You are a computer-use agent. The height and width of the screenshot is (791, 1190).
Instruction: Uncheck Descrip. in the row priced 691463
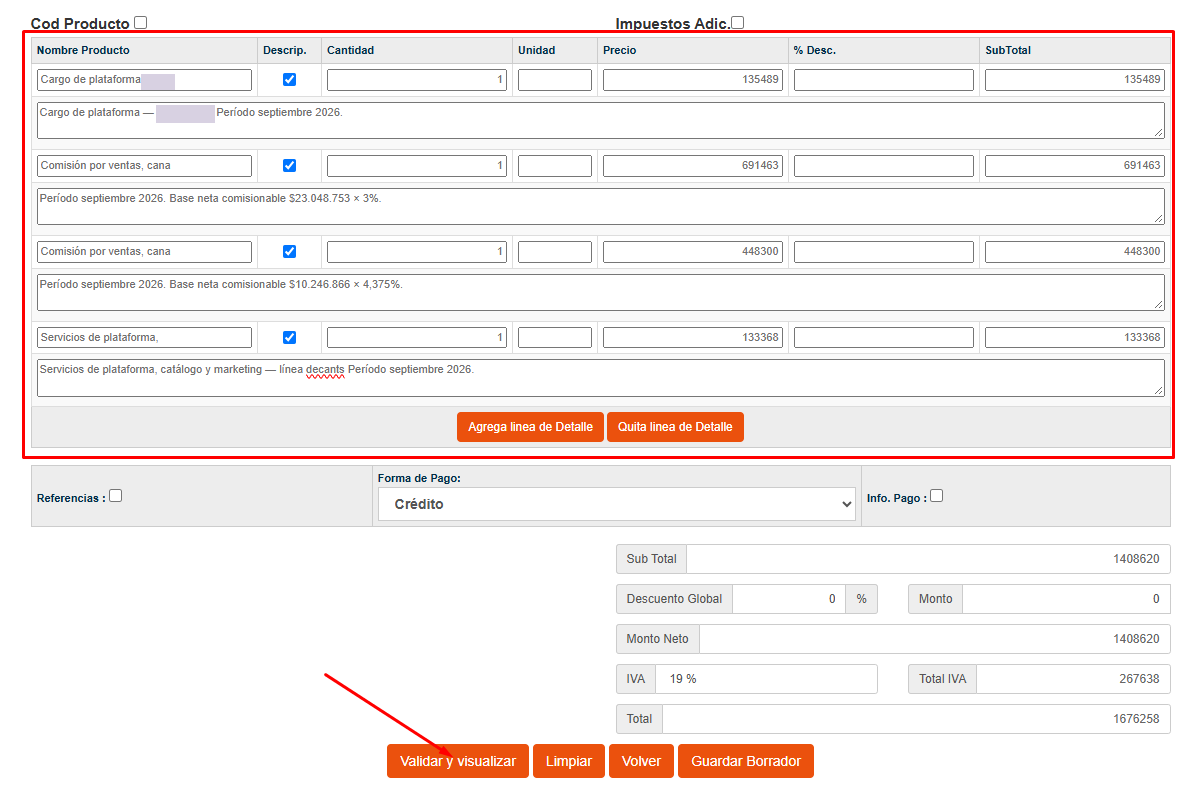click(289, 165)
